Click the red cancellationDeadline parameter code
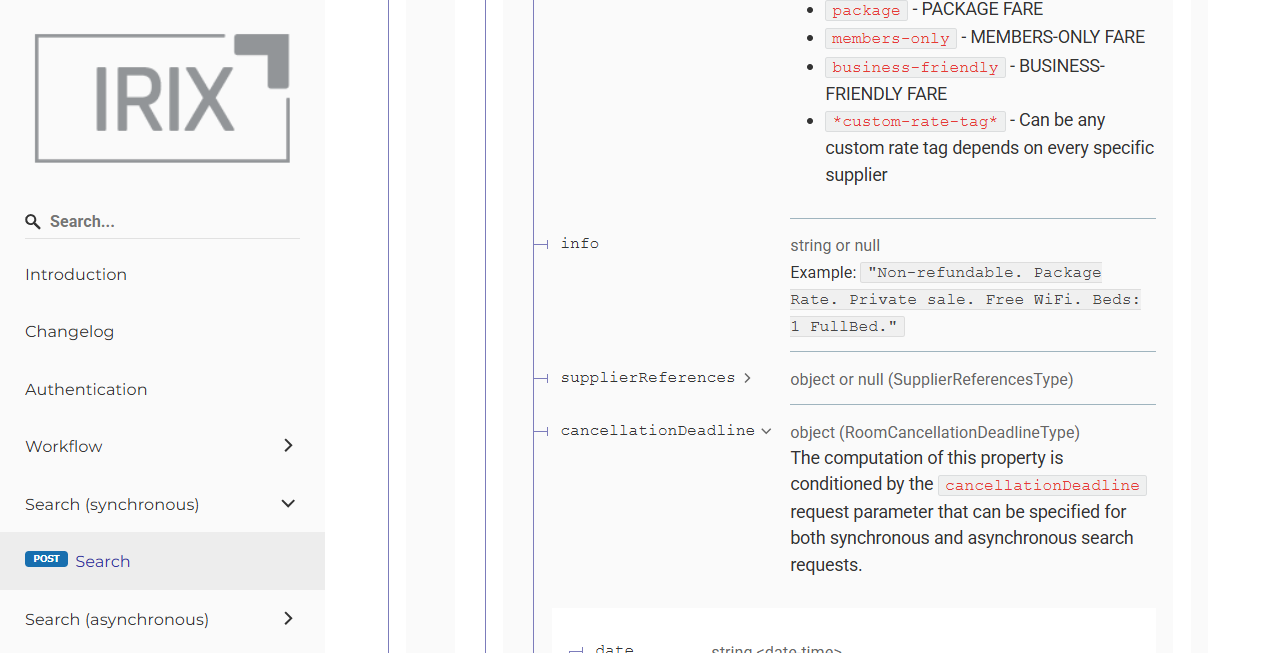Image resolution: width=1266 pixels, height=653 pixels. pos(1042,485)
